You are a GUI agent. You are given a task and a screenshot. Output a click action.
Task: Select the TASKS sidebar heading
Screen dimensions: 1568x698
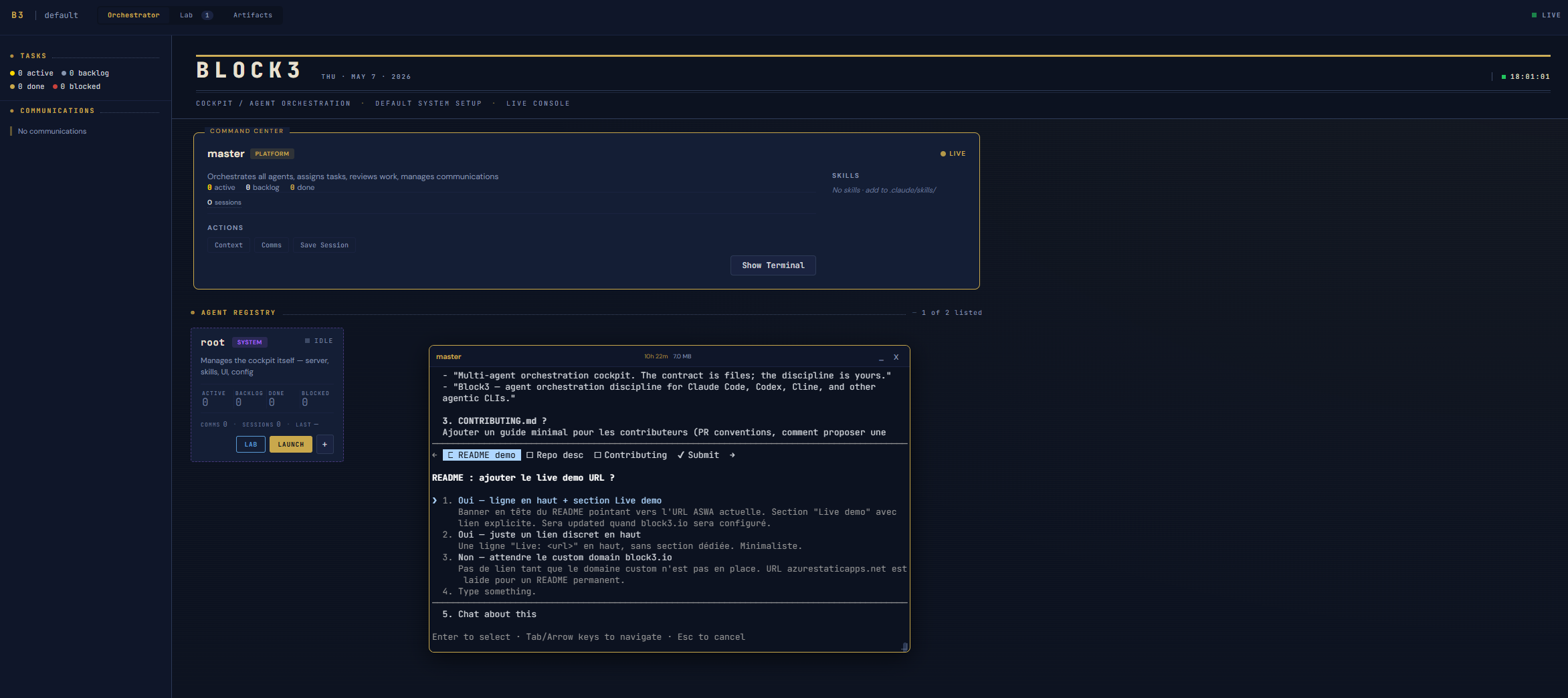point(33,56)
